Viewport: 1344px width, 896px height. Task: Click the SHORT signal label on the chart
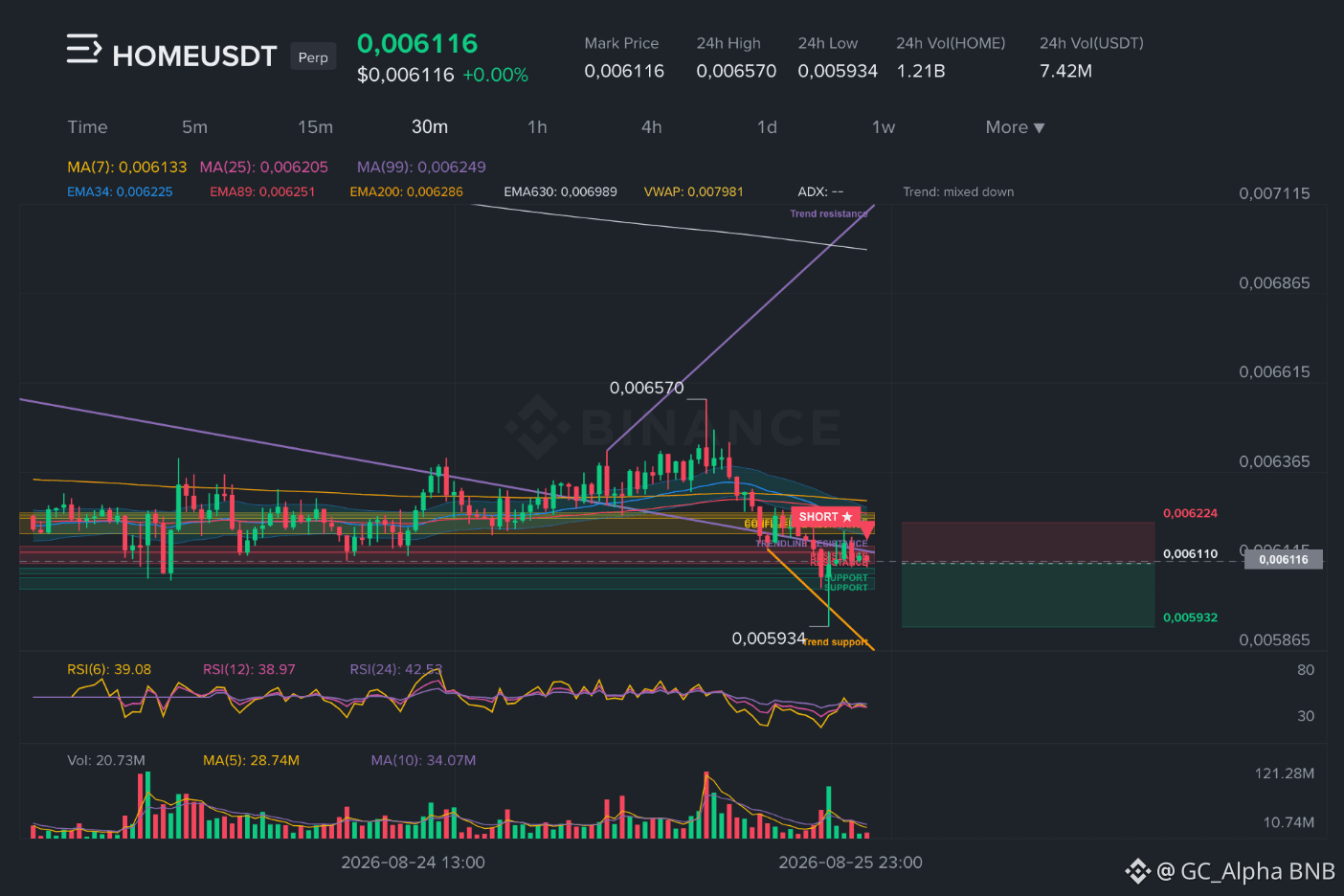tap(824, 517)
